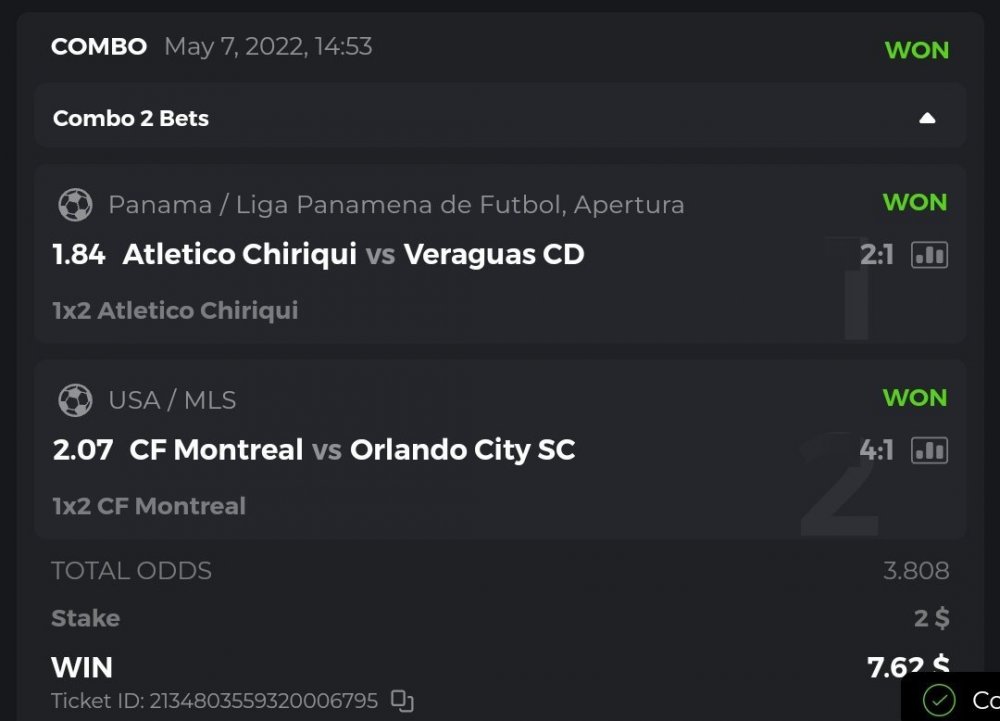This screenshot has height=721, width=1000.
Task: Click the 1.84 odds value
Action: (79, 255)
